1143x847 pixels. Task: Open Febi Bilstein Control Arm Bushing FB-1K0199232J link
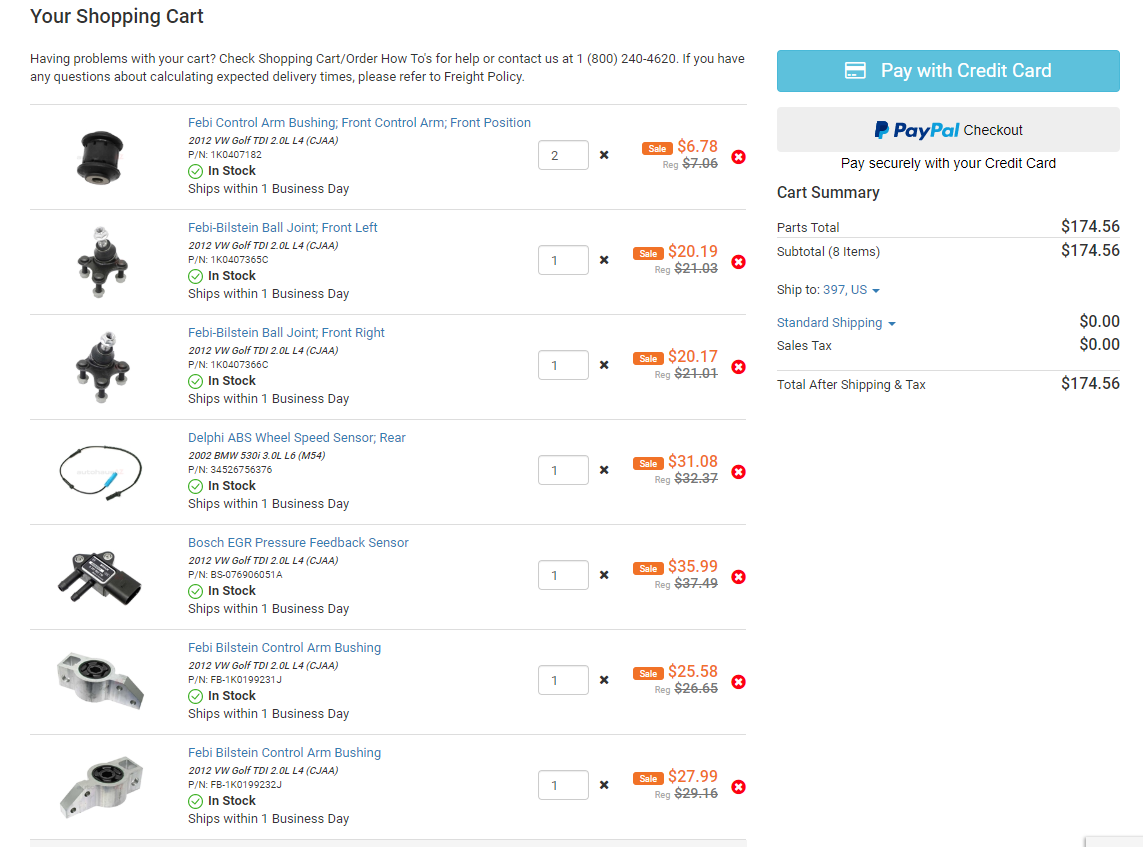tap(284, 752)
